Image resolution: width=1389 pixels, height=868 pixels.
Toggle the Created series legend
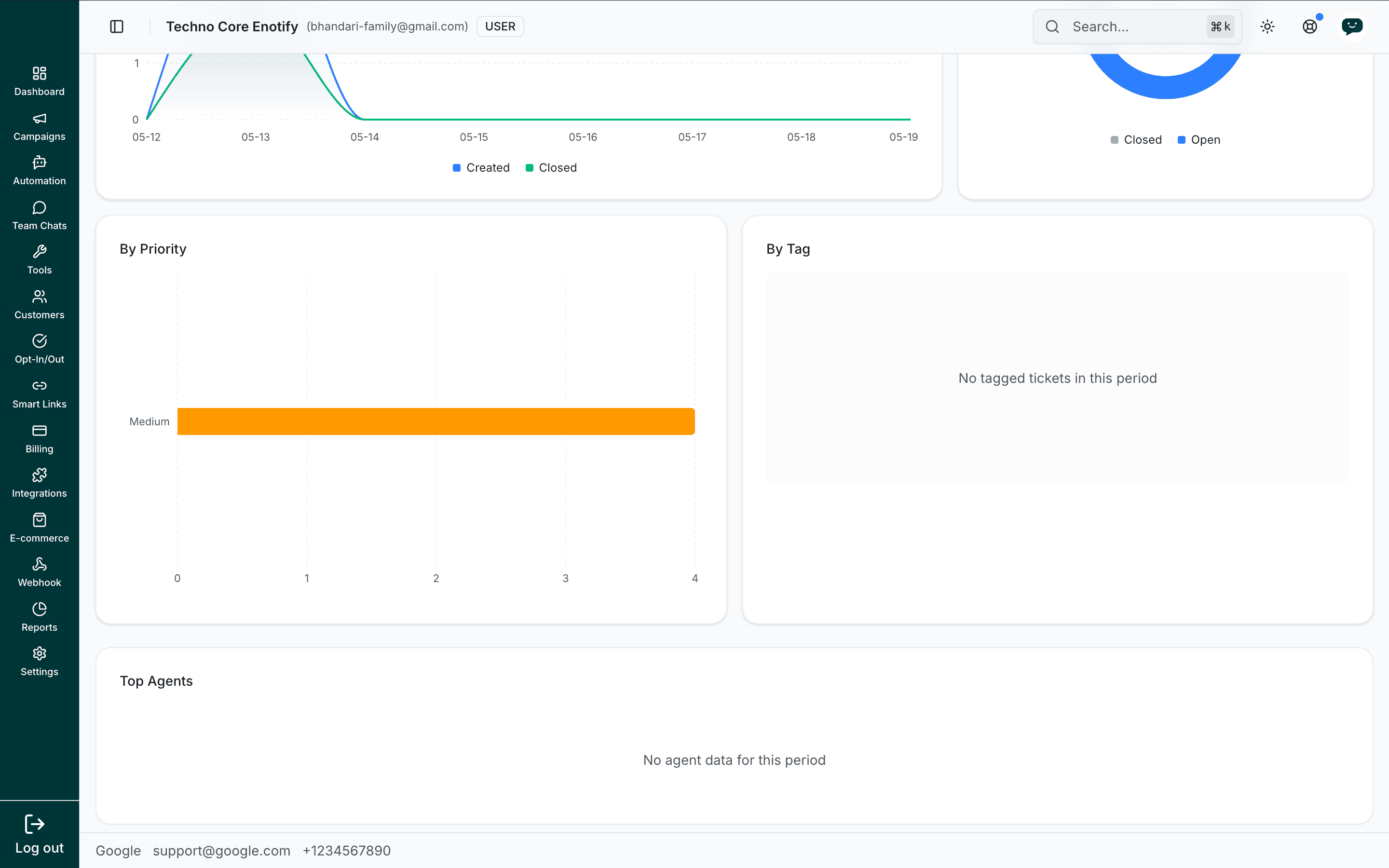[x=481, y=168]
